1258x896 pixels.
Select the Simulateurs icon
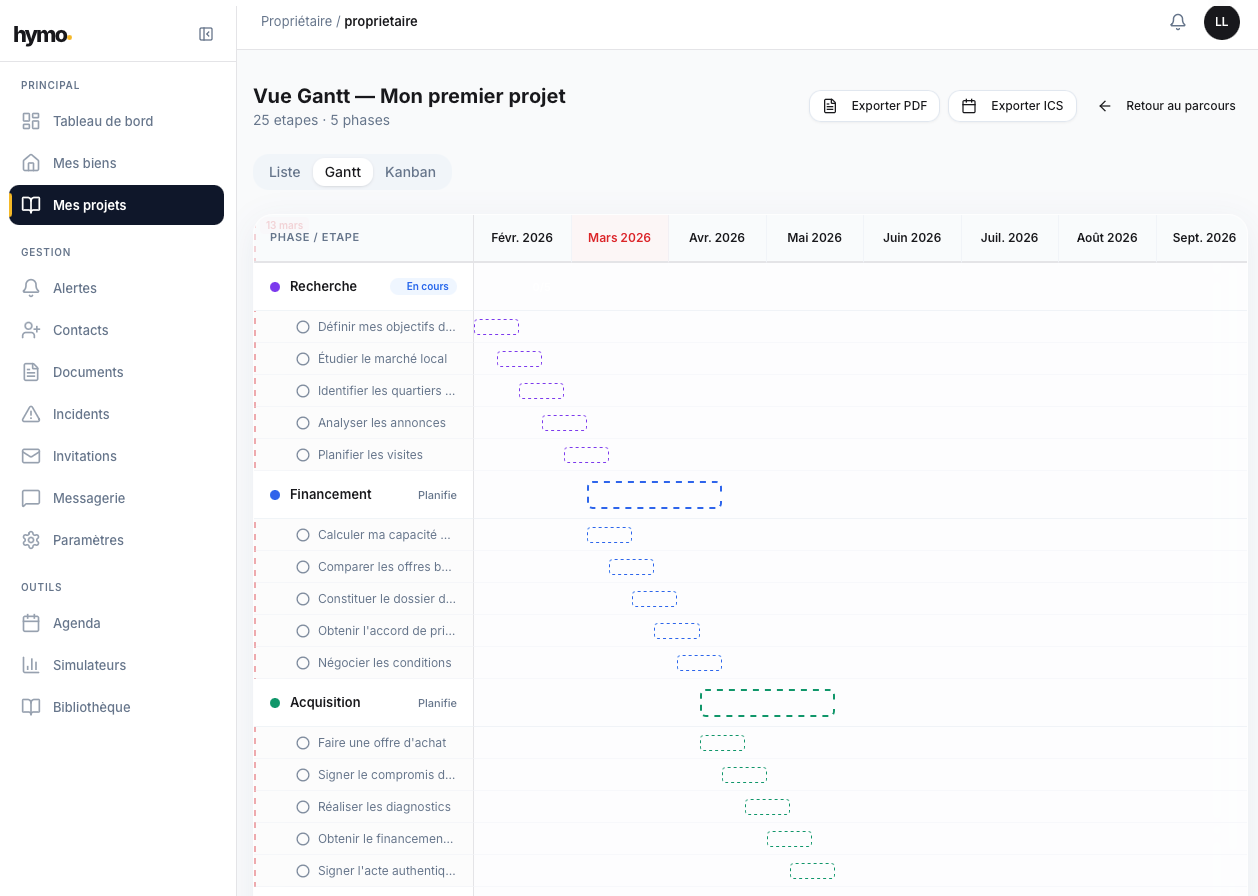click(x=30, y=665)
